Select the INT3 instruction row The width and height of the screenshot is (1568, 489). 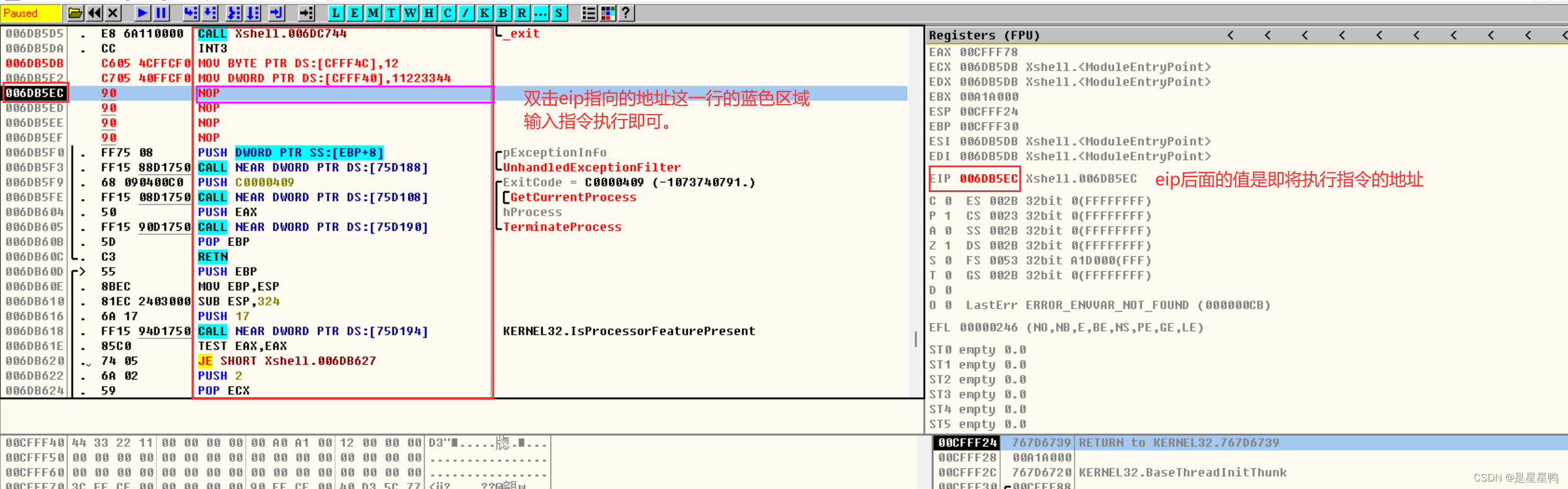point(213,48)
